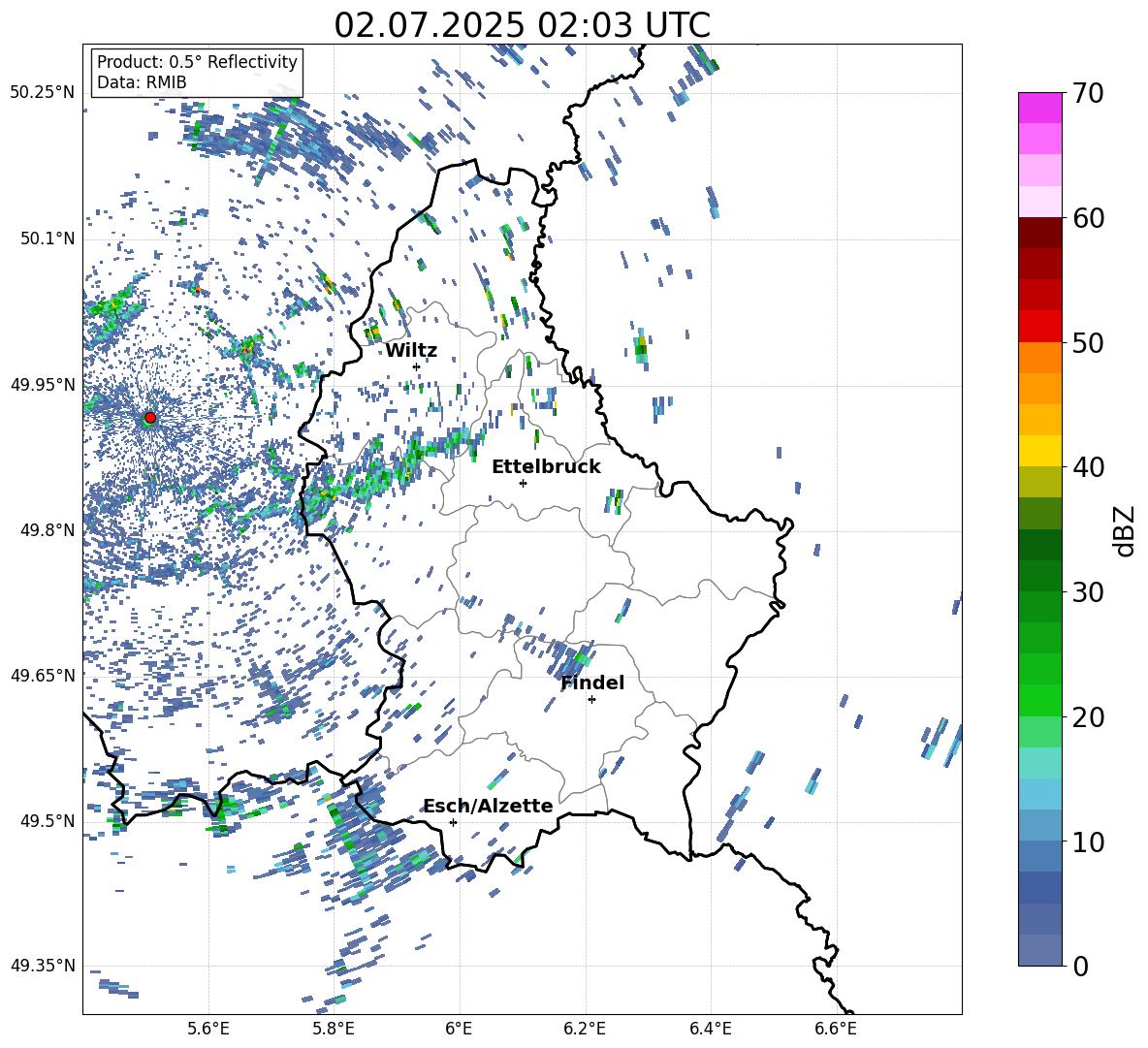Click the 49.35°N latitude label
The image size is (1148, 1048).
(43, 966)
